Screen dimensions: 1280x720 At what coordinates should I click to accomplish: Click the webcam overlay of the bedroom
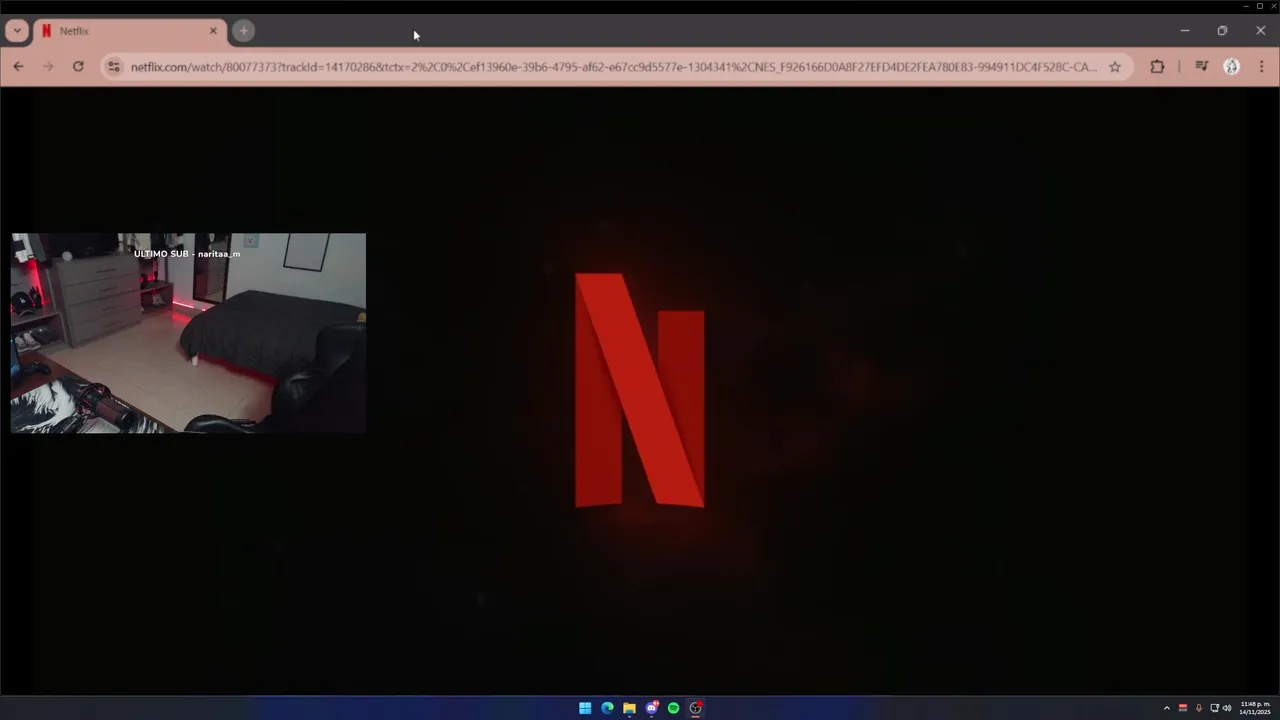tap(188, 333)
